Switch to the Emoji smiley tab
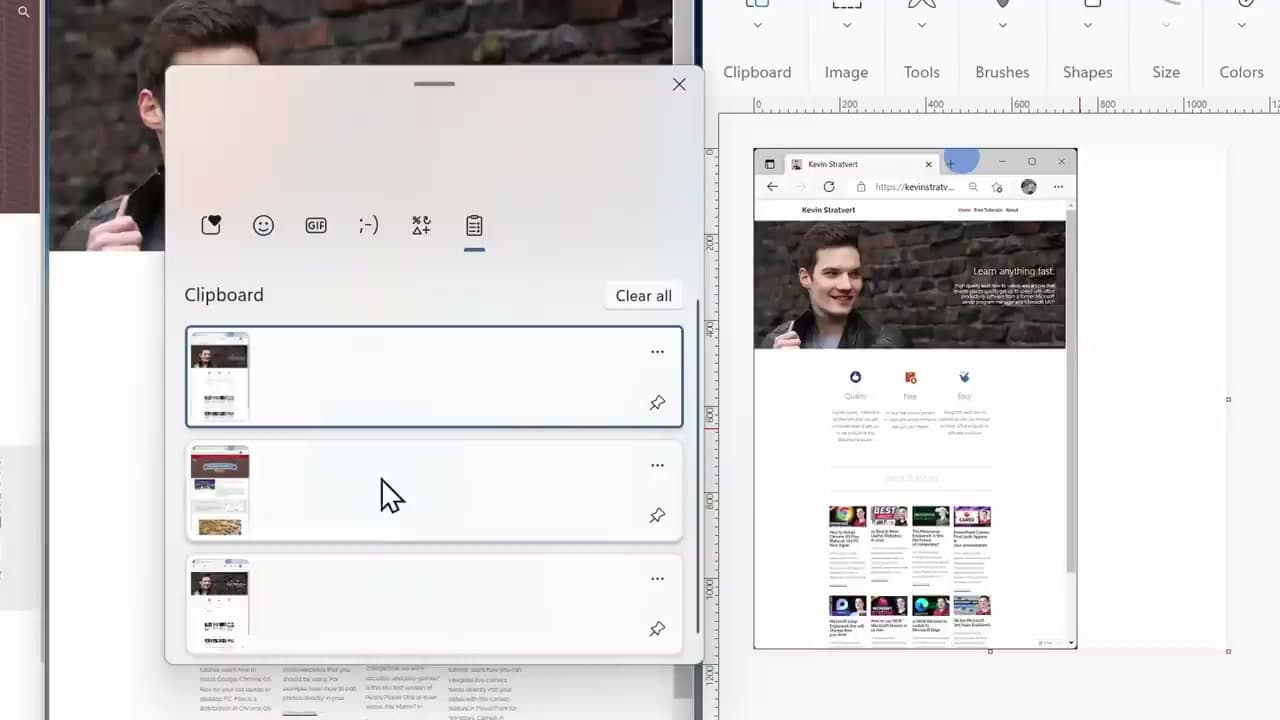1280x720 pixels. [263, 226]
